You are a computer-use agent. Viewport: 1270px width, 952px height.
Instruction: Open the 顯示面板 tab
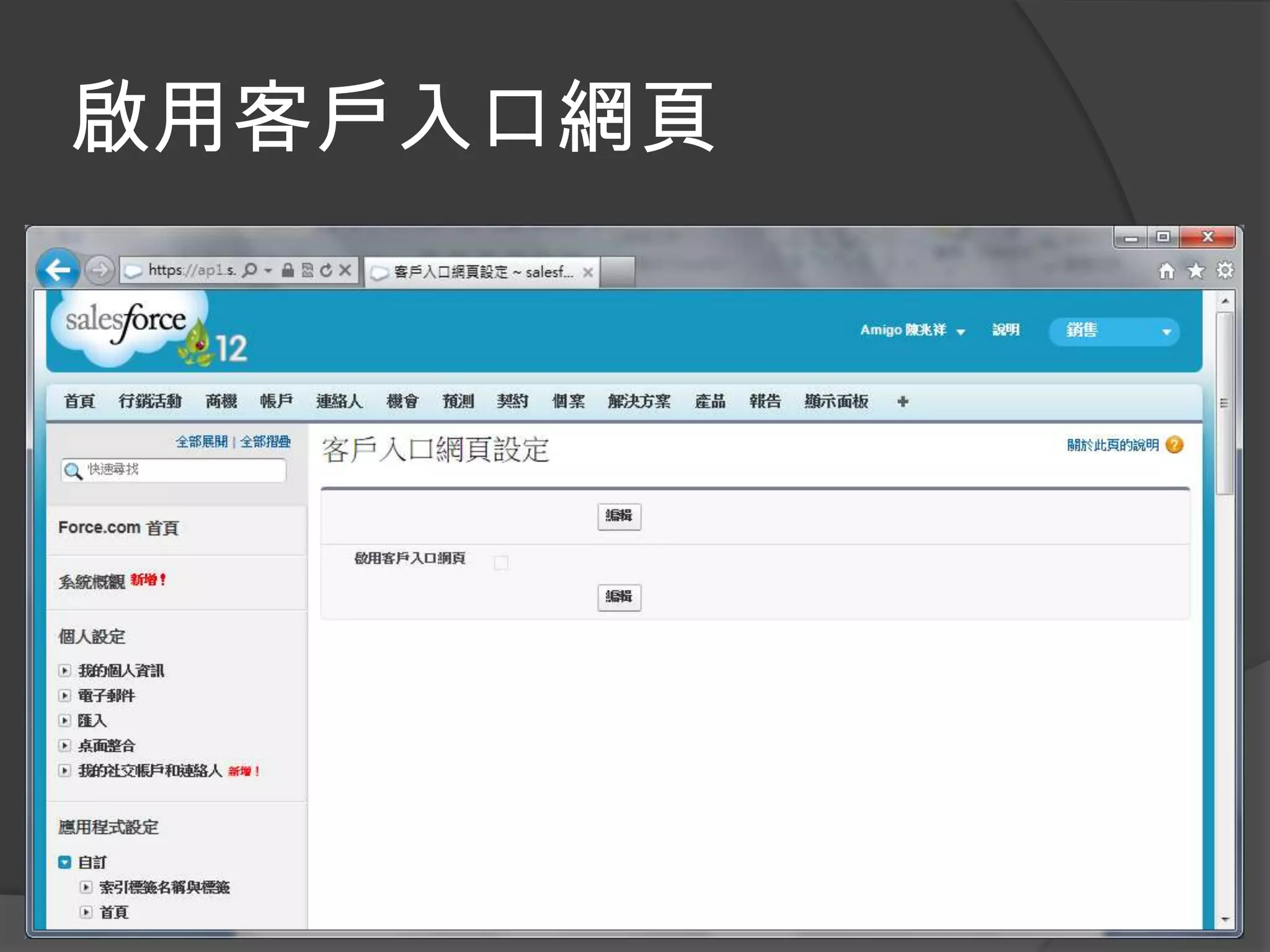coord(836,402)
